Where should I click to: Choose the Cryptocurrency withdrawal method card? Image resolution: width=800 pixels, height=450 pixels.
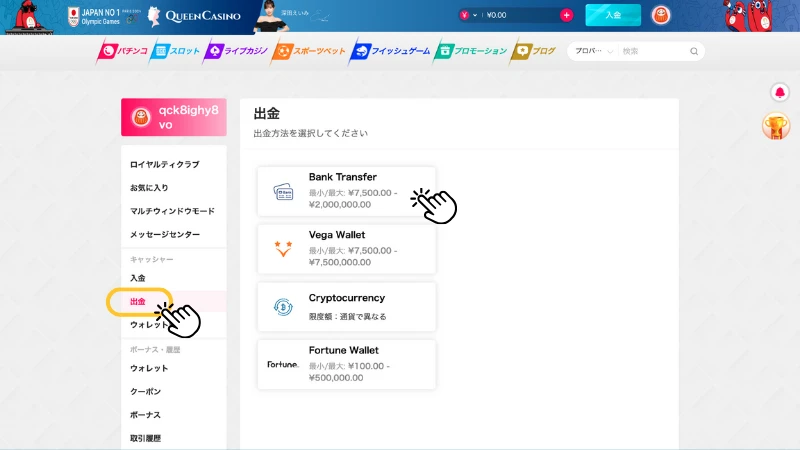click(346, 307)
